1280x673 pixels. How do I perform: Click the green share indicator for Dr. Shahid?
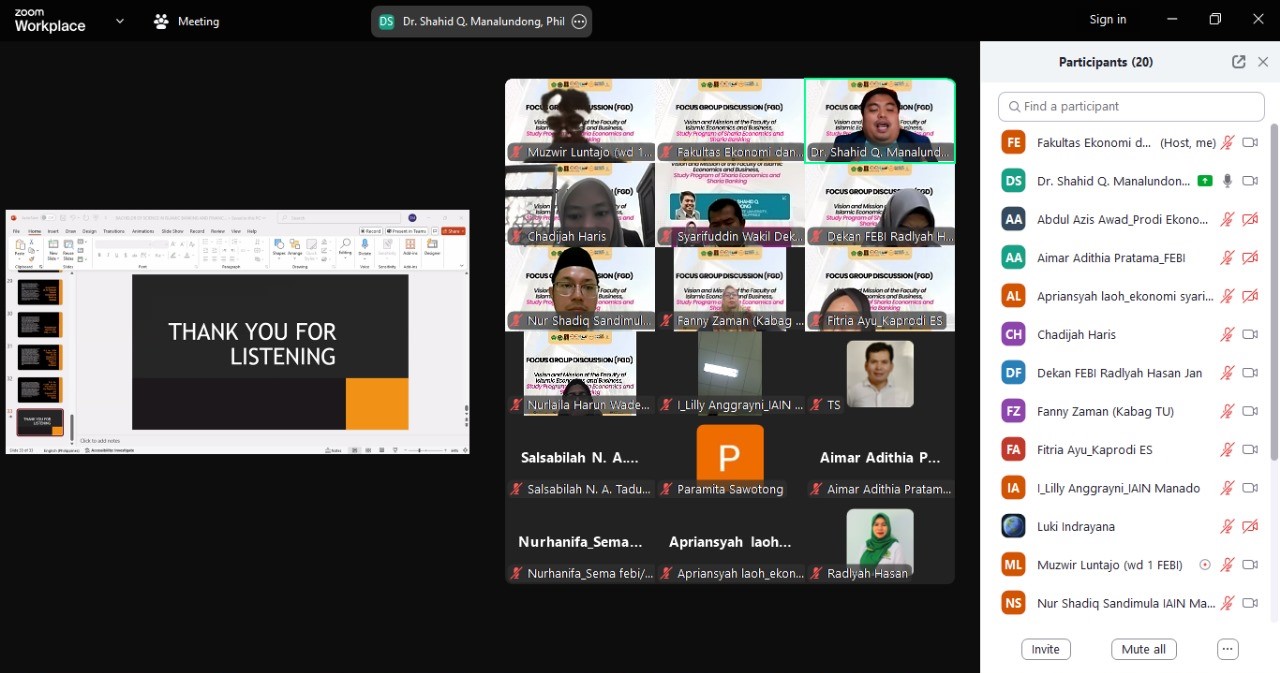pyautogui.click(x=1204, y=181)
